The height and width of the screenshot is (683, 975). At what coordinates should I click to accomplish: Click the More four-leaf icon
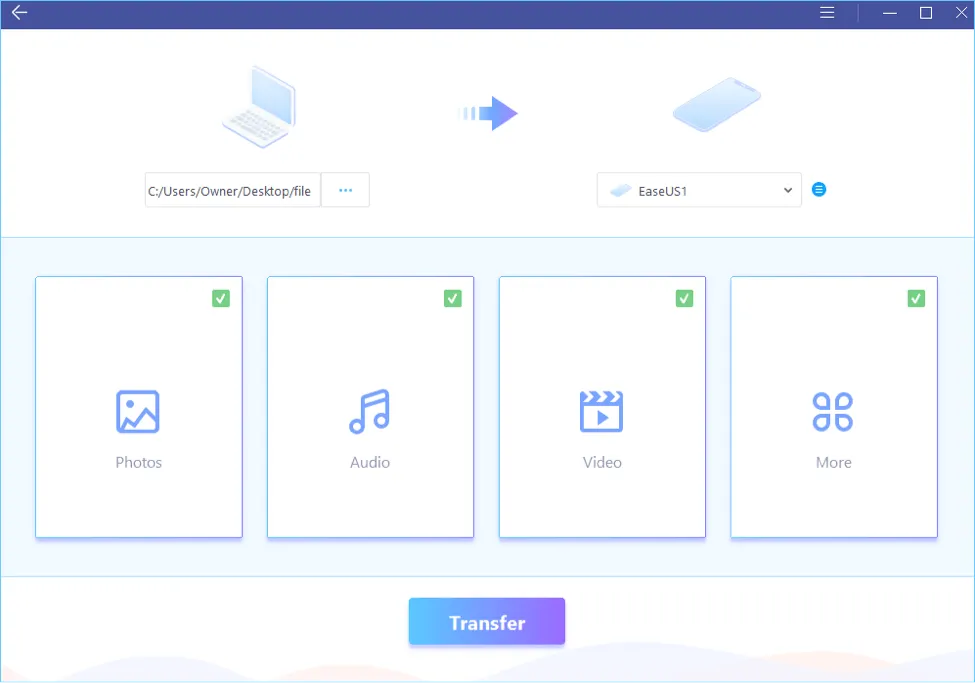pyautogui.click(x=832, y=411)
